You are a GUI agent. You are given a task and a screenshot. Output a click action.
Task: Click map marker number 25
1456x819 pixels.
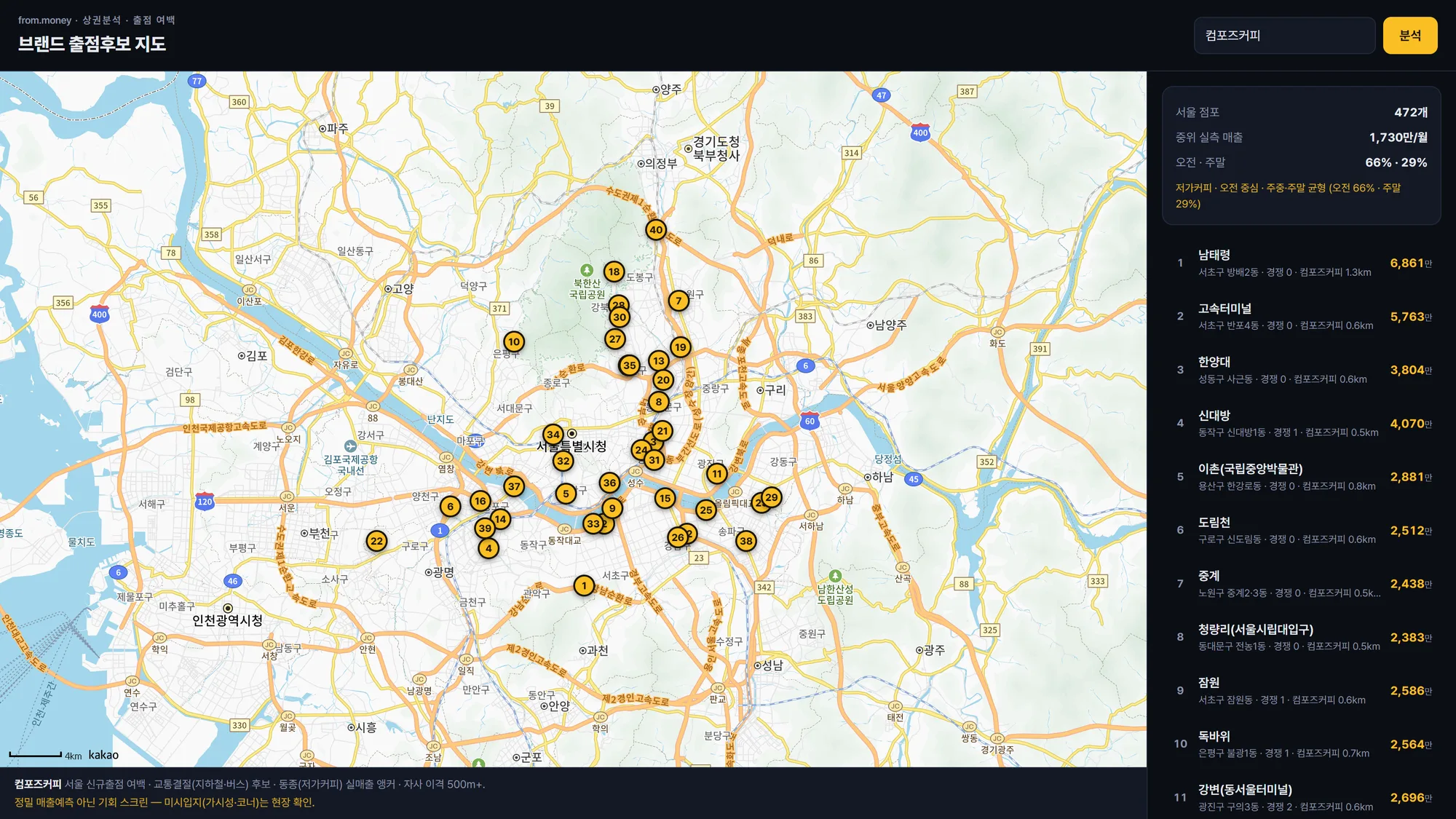coord(706,510)
